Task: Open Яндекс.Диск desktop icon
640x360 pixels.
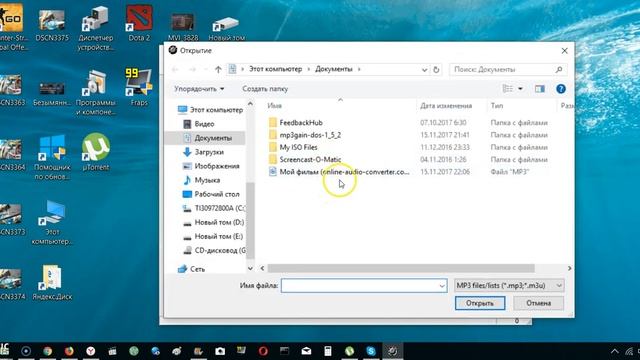Action: point(52,283)
